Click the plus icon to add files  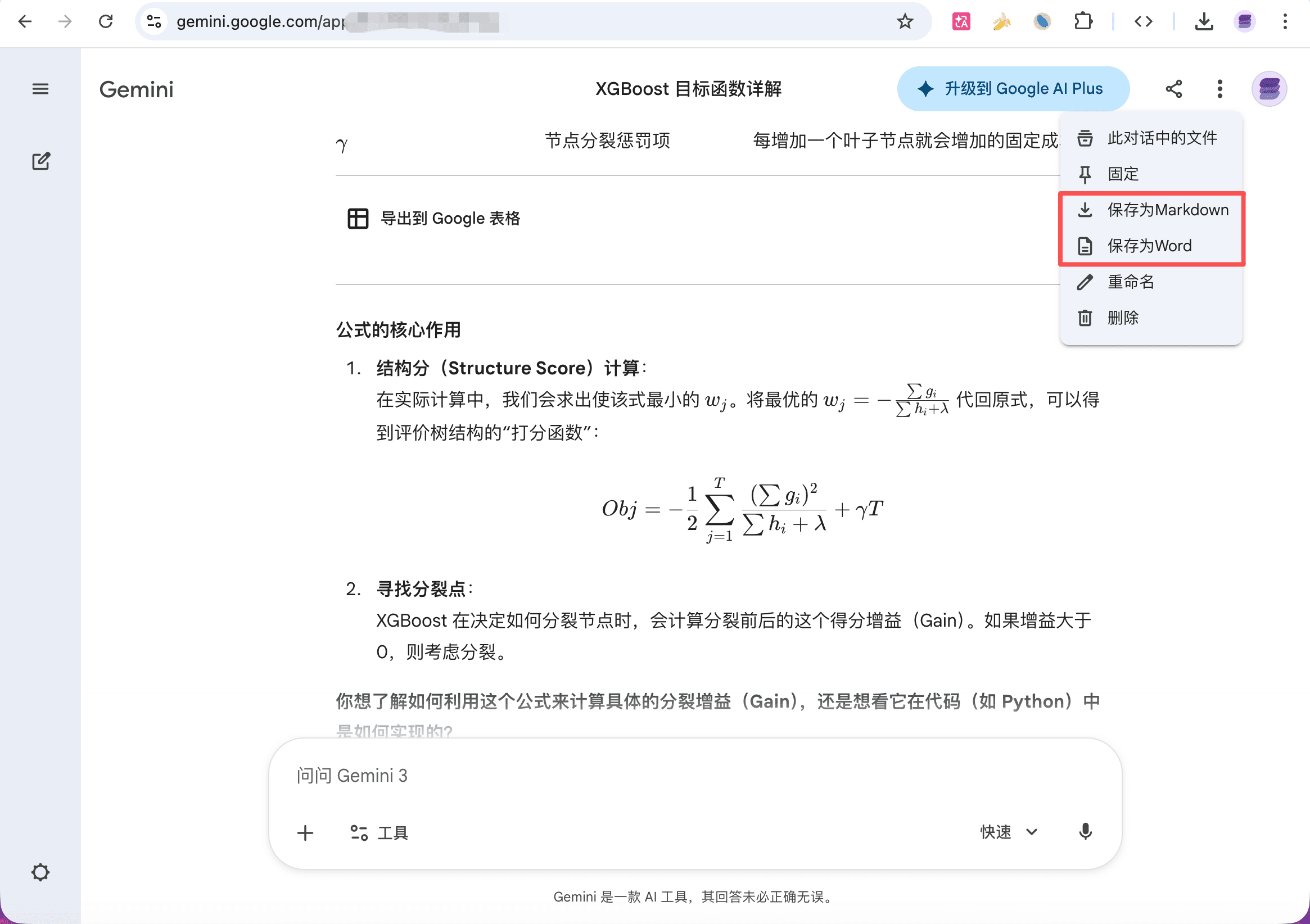(x=305, y=833)
